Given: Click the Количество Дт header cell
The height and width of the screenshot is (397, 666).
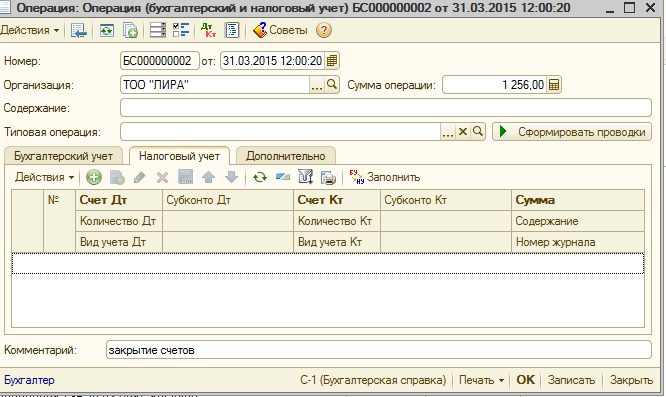Looking at the screenshot, I should pyautogui.click(x=119, y=221).
